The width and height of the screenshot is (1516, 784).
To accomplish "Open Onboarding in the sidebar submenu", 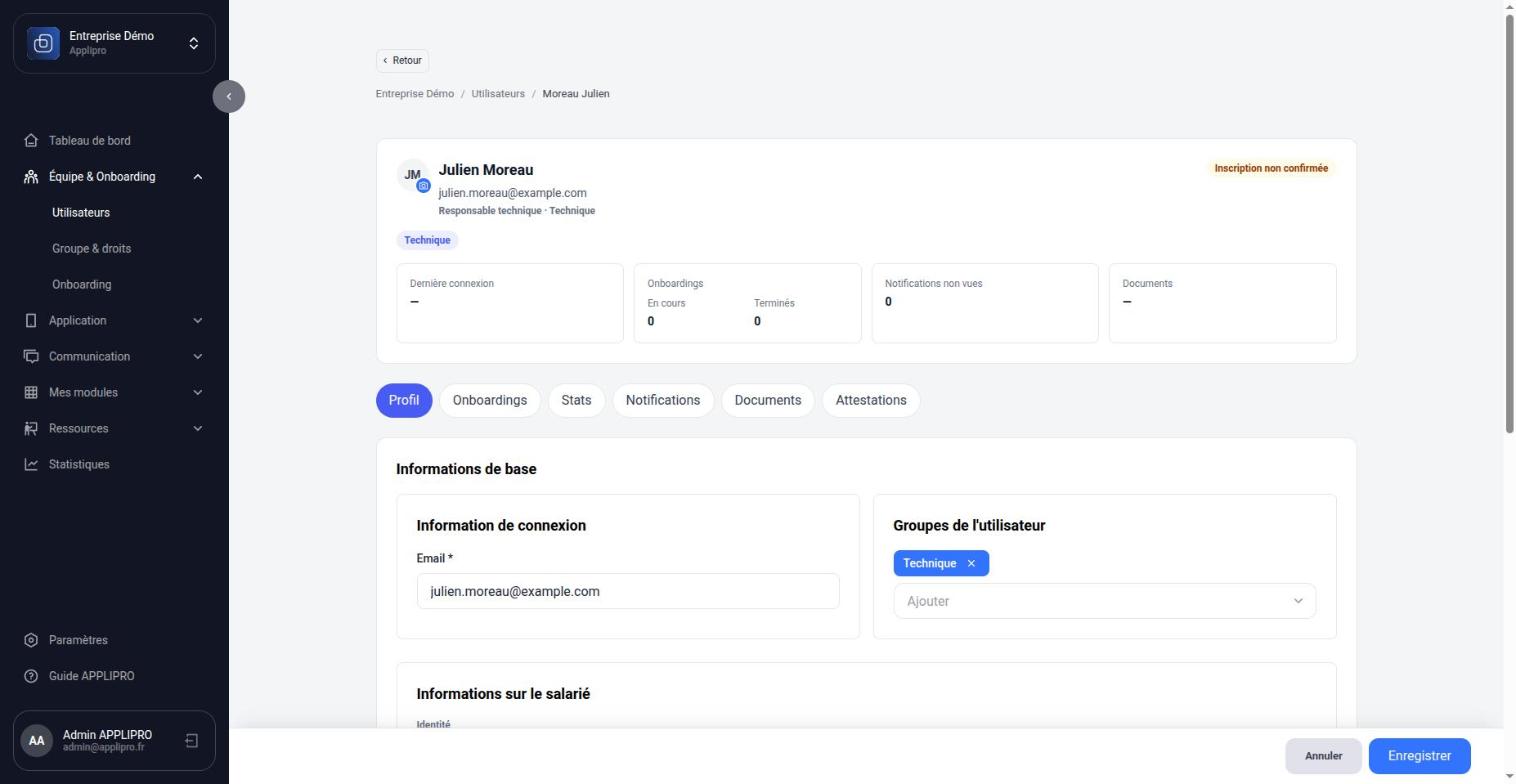I will pos(82,285).
